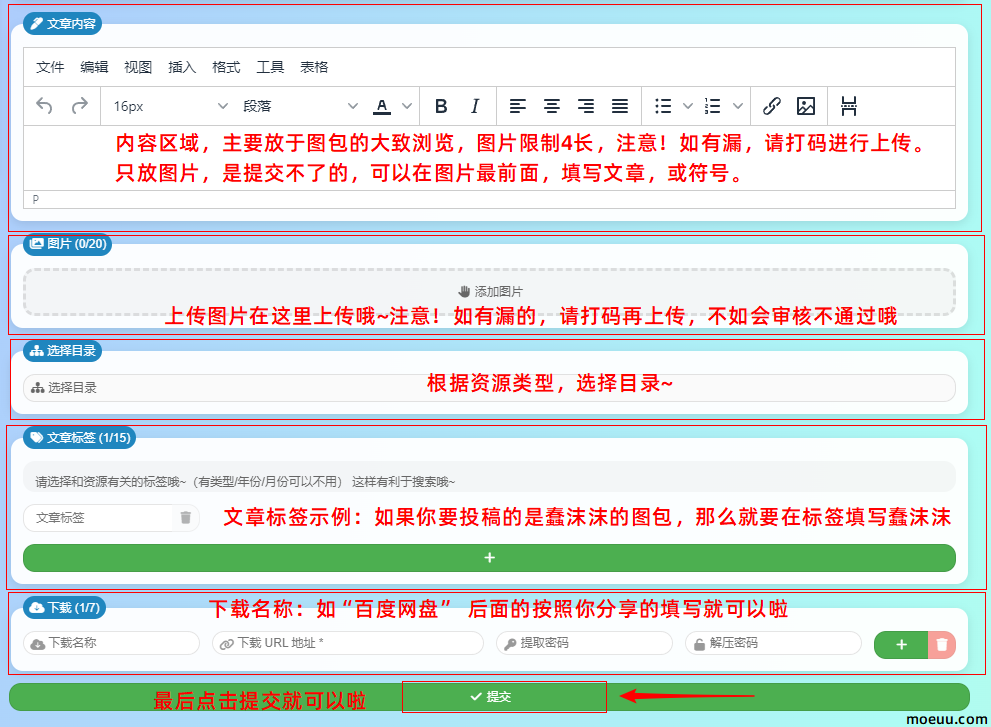Delete the 文章标签 tag via trash icon
The image size is (991, 727).
pos(186,518)
